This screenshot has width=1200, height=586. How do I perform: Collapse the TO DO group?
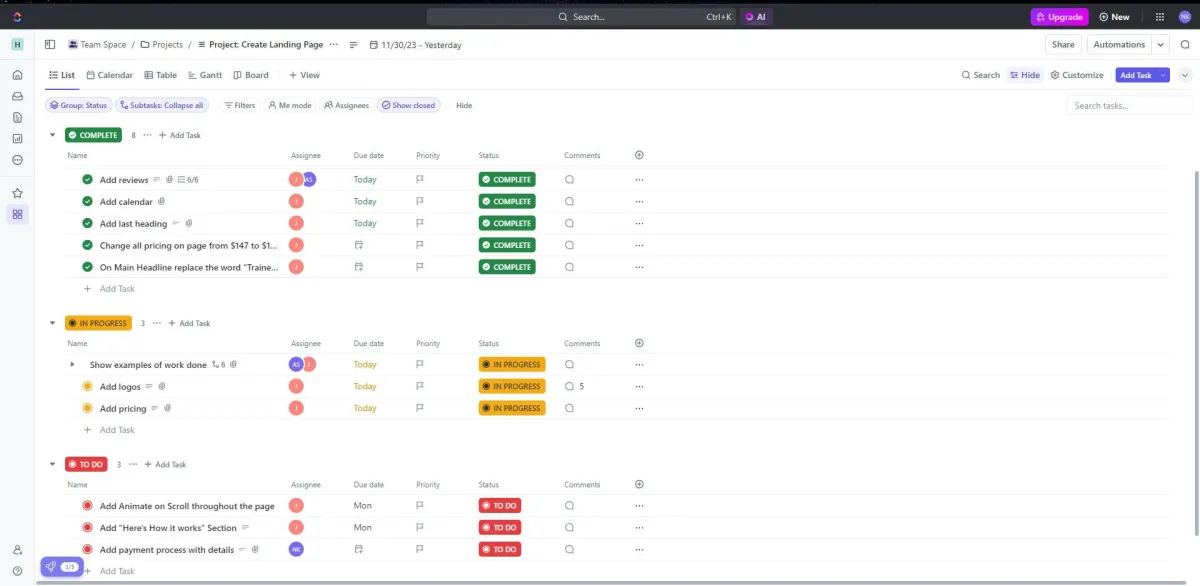click(53, 464)
